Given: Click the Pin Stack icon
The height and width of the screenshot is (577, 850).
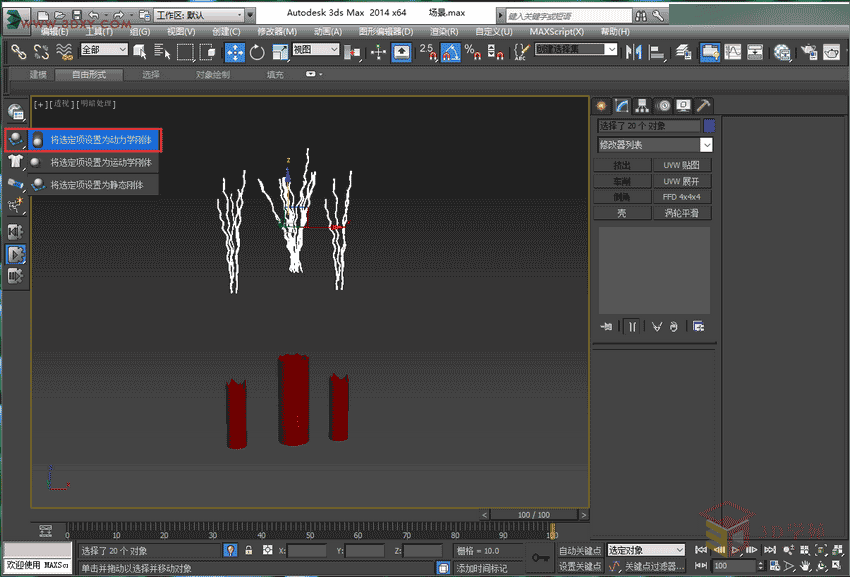Looking at the screenshot, I should (607, 326).
